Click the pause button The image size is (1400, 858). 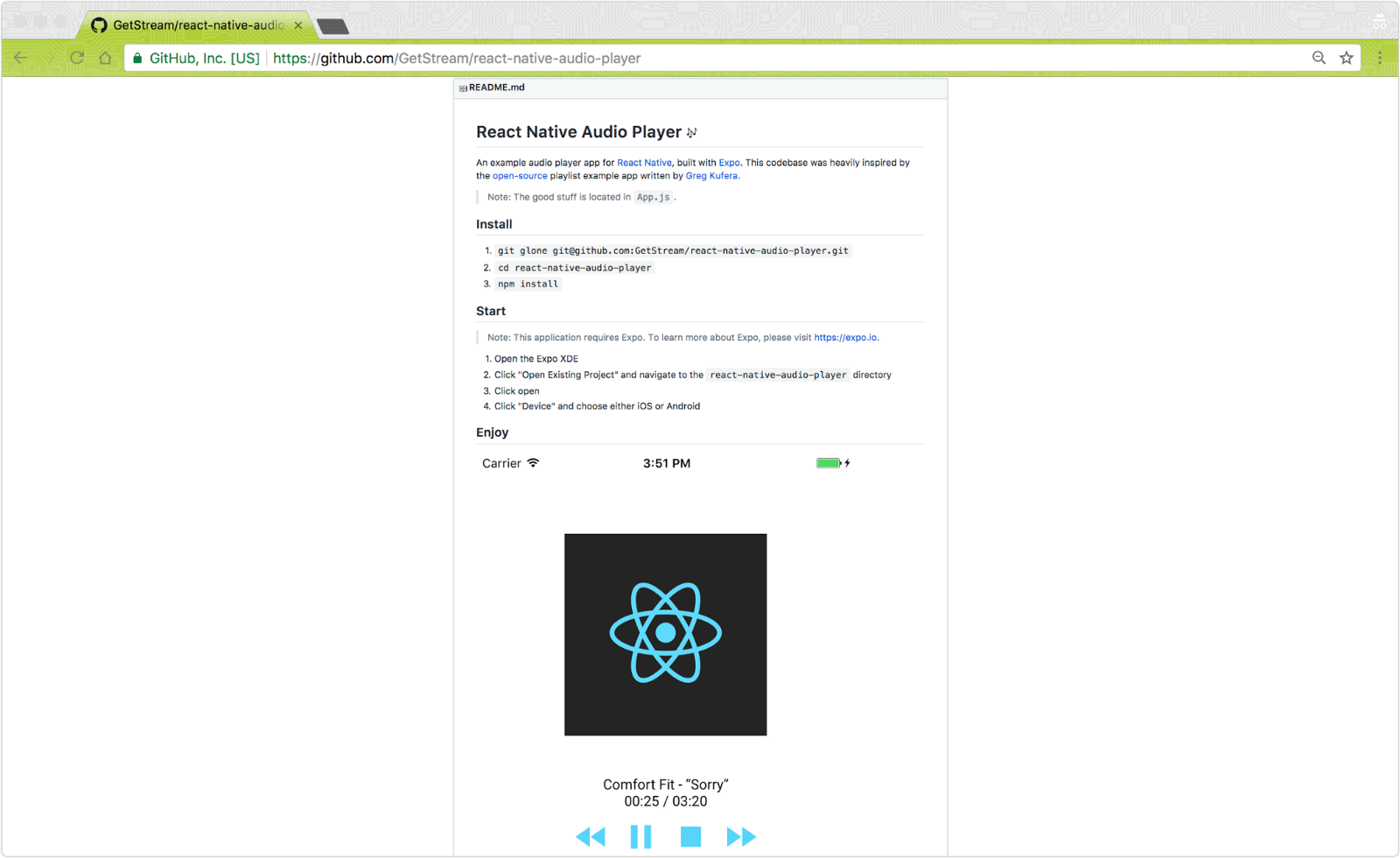pos(640,837)
